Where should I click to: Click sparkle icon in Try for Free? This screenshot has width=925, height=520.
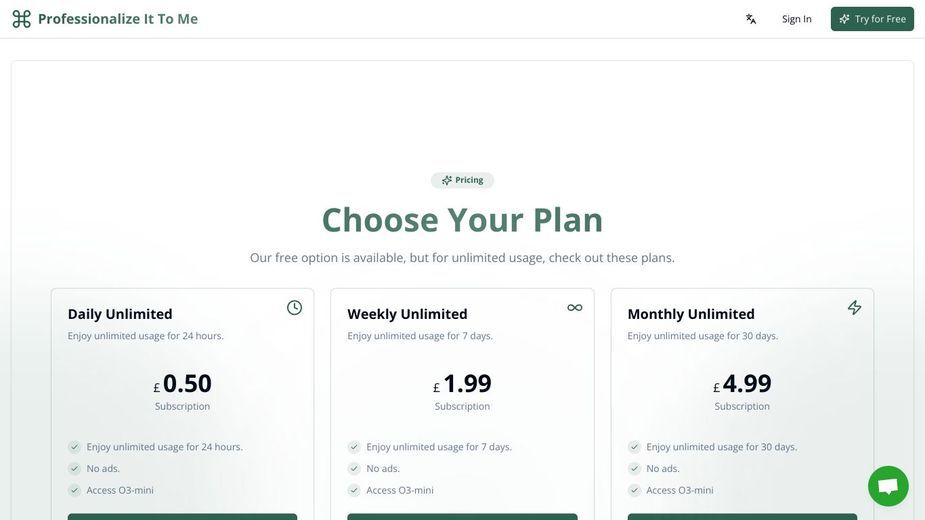click(x=844, y=19)
